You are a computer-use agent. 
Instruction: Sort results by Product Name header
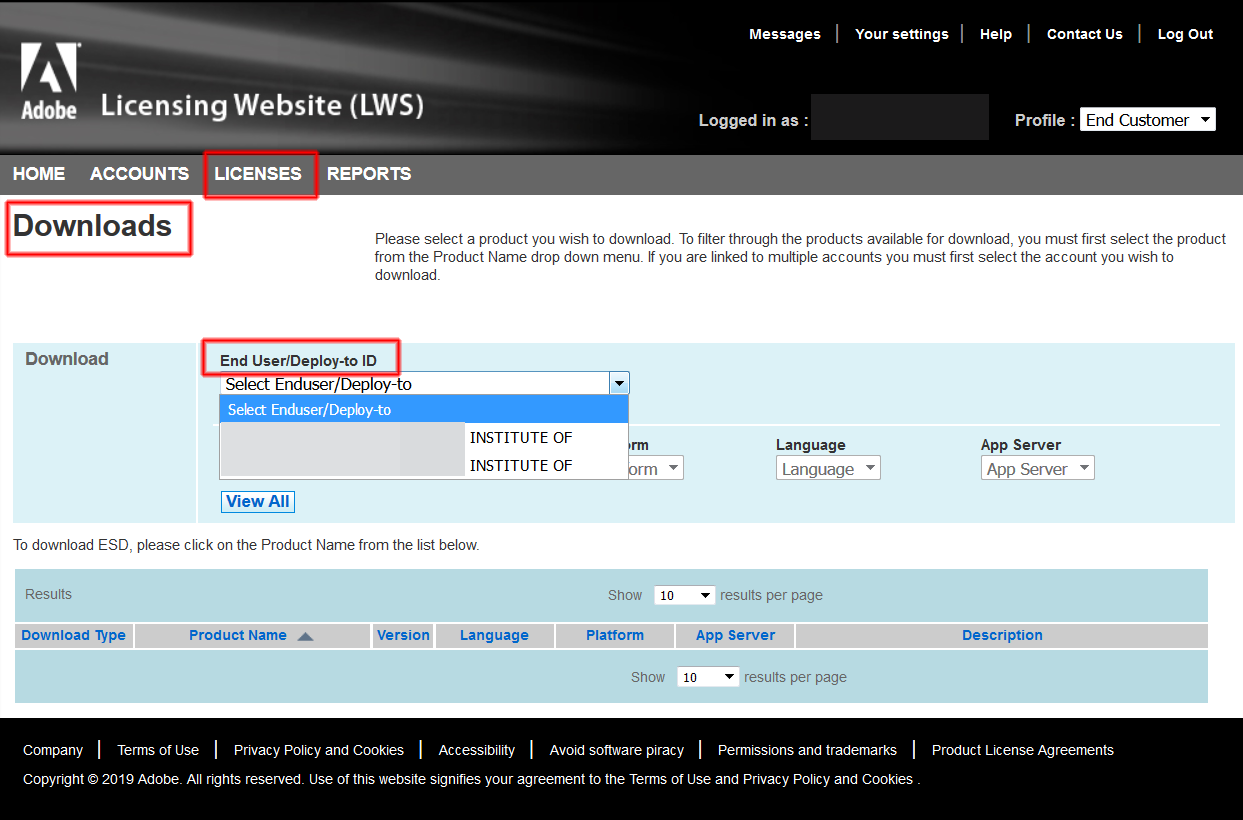click(x=238, y=635)
